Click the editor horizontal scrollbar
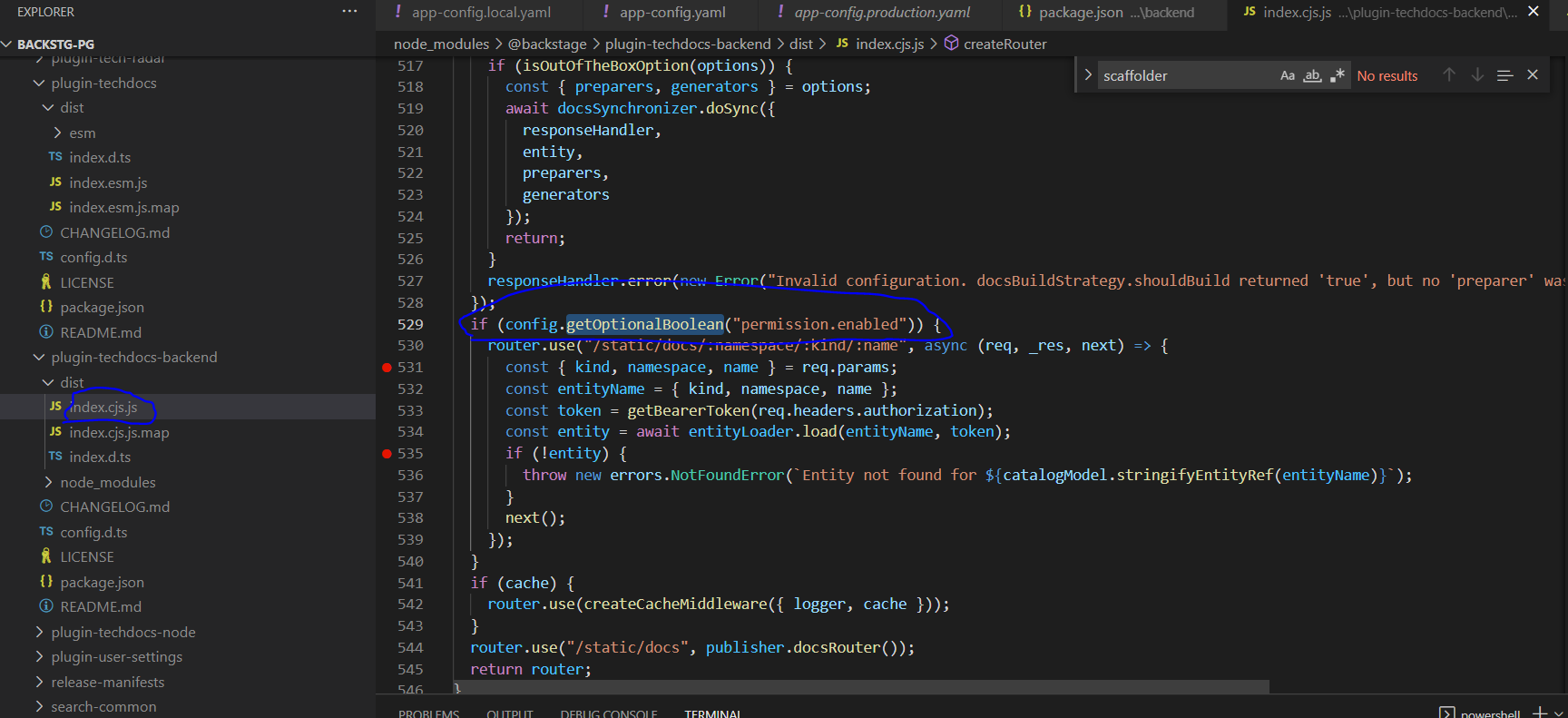 click(x=860, y=686)
